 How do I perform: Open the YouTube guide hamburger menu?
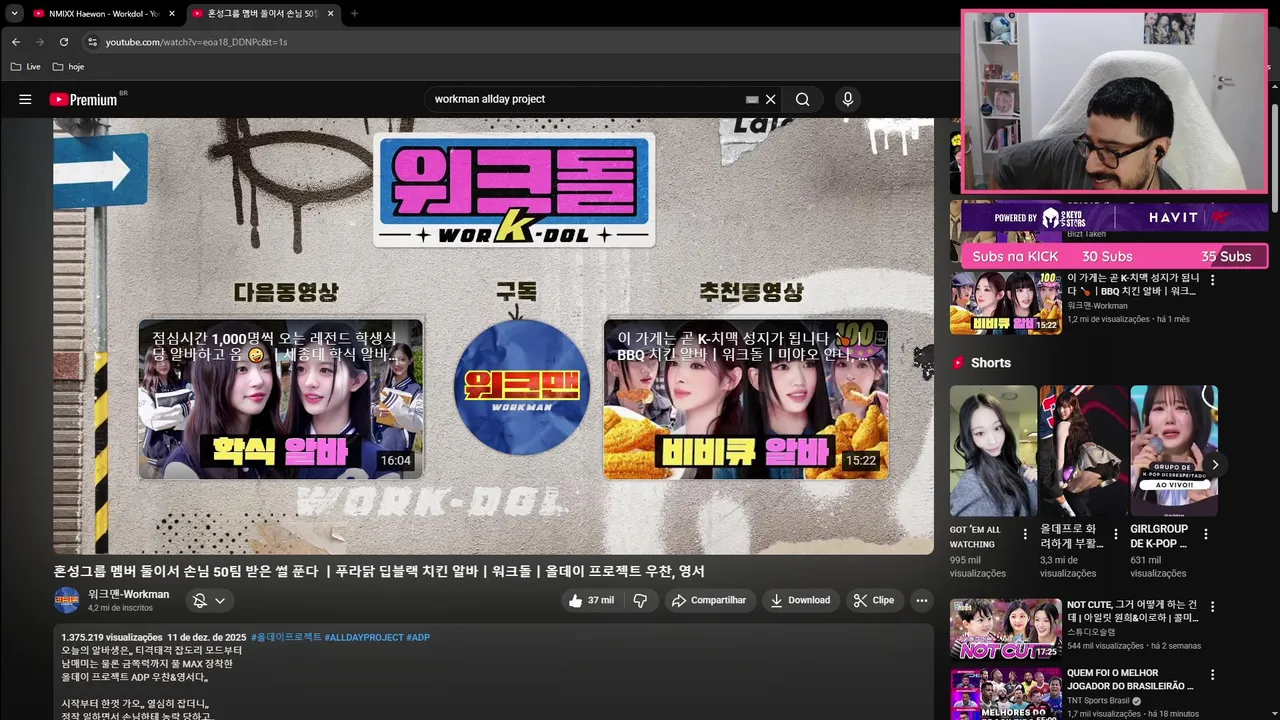click(x=25, y=99)
